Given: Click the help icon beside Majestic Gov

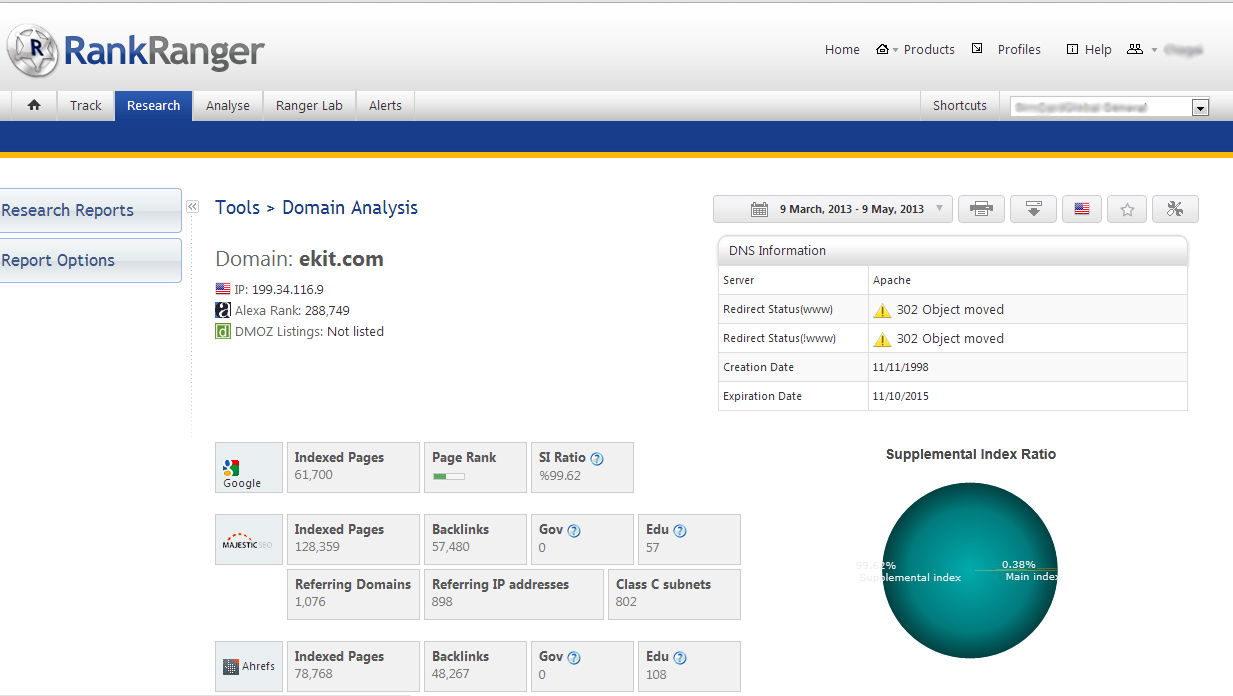Looking at the screenshot, I should [574, 531].
